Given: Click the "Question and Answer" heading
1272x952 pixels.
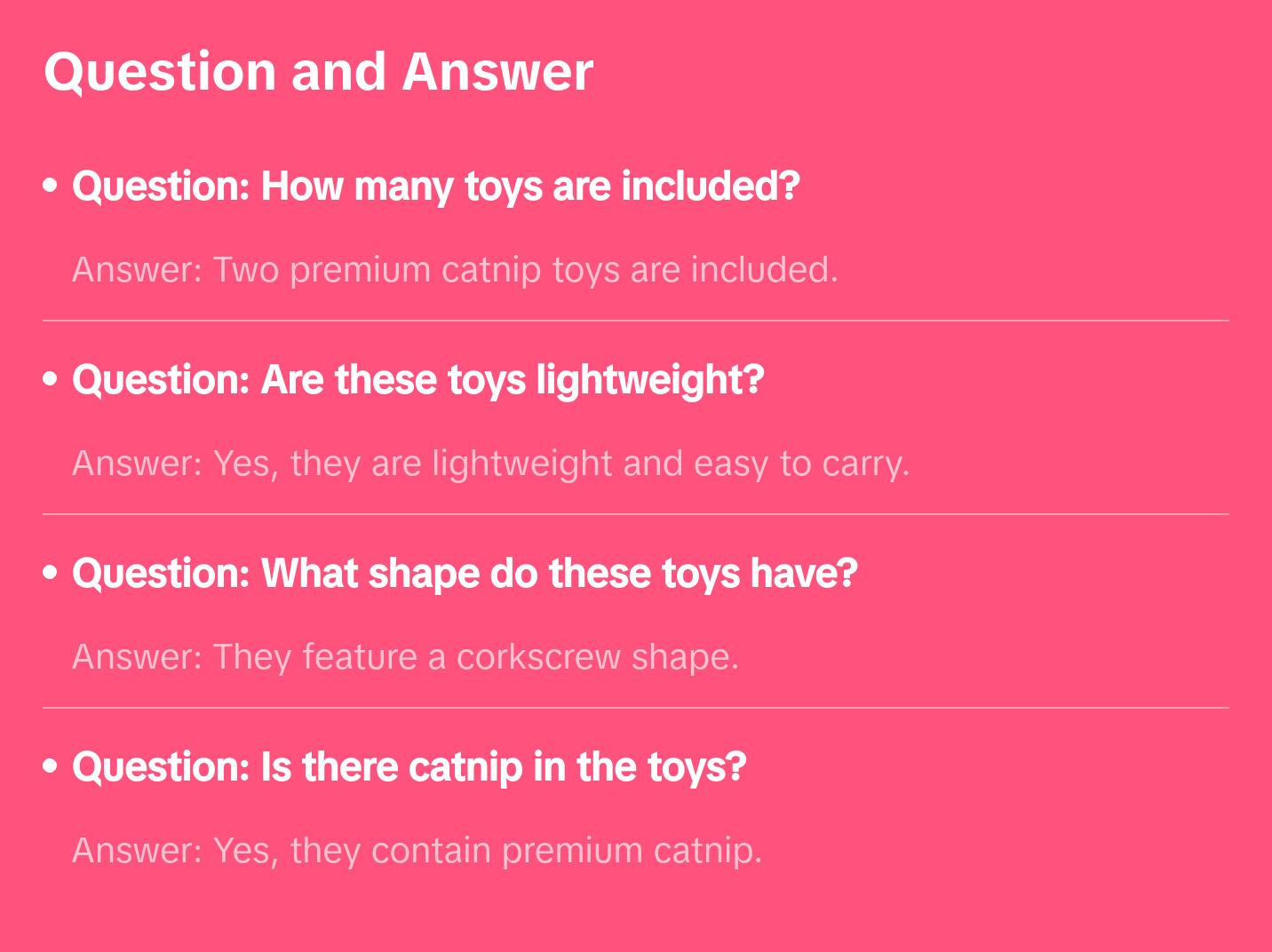Looking at the screenshot, I should [318, 71].
